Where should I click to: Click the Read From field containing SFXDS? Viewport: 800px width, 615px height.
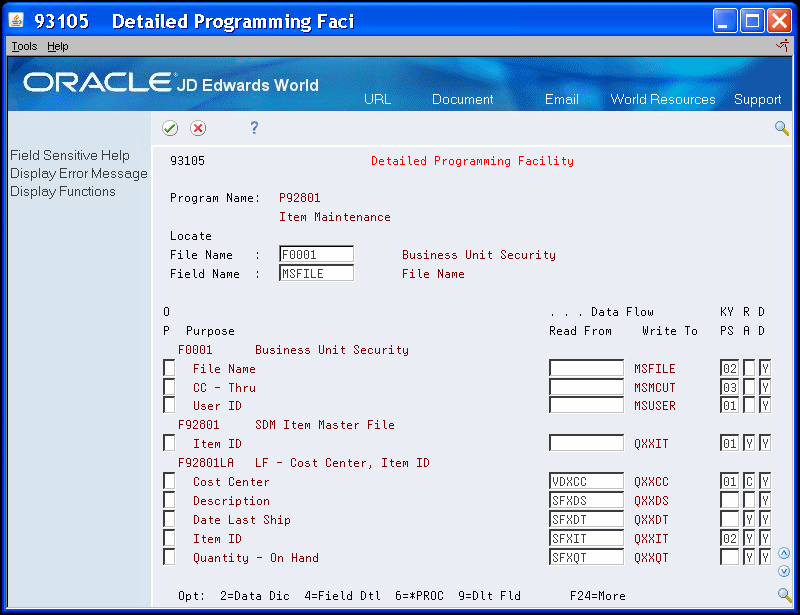586,500
